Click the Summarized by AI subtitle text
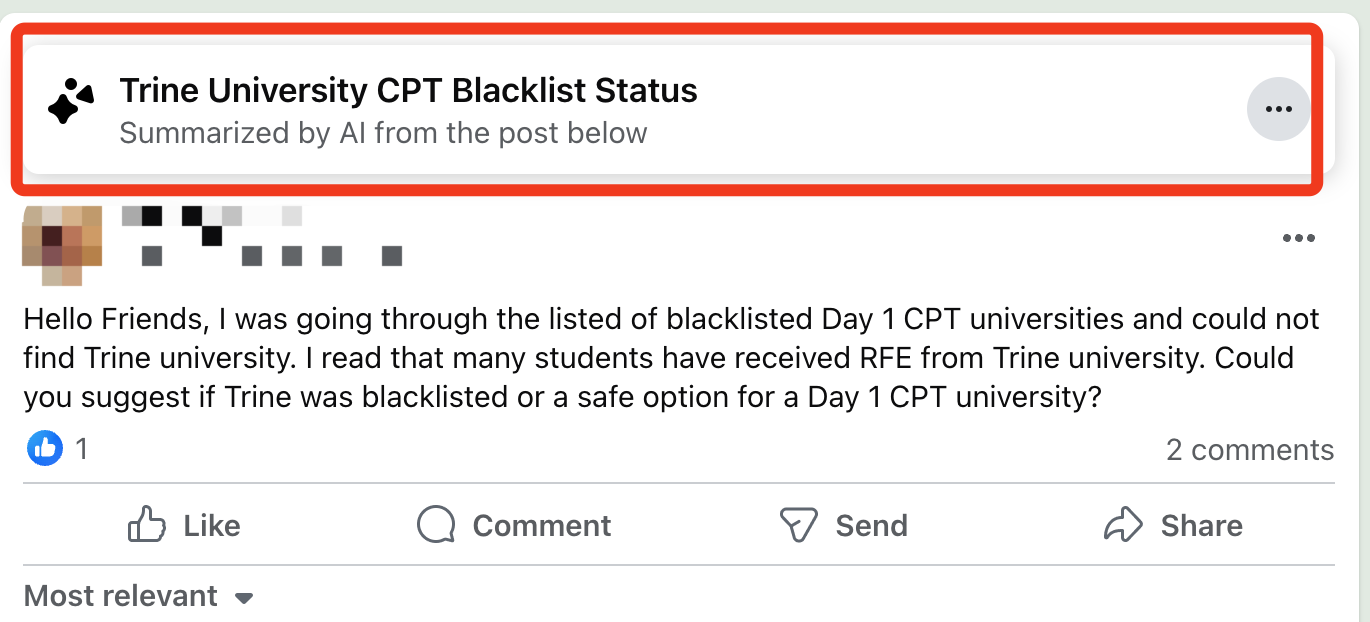 (x=383, y=133)
